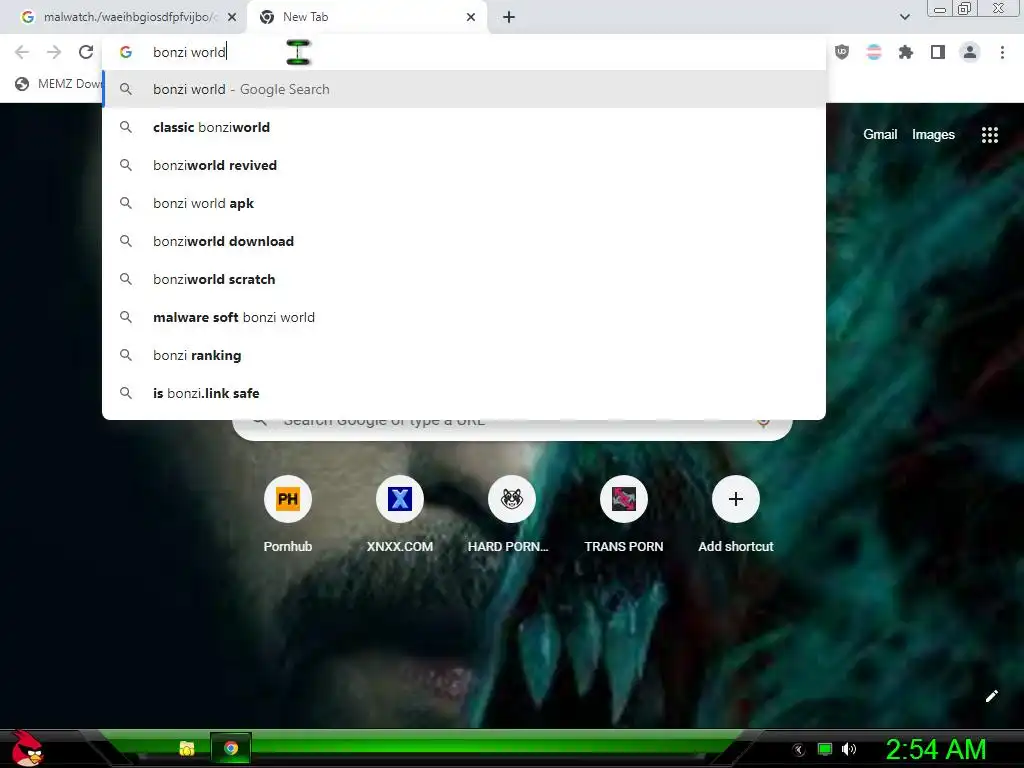Click the 2:54 AM clock
The height and width of the screenshot is (768, 1024).
pyautogui.click(x=936, y=749)
